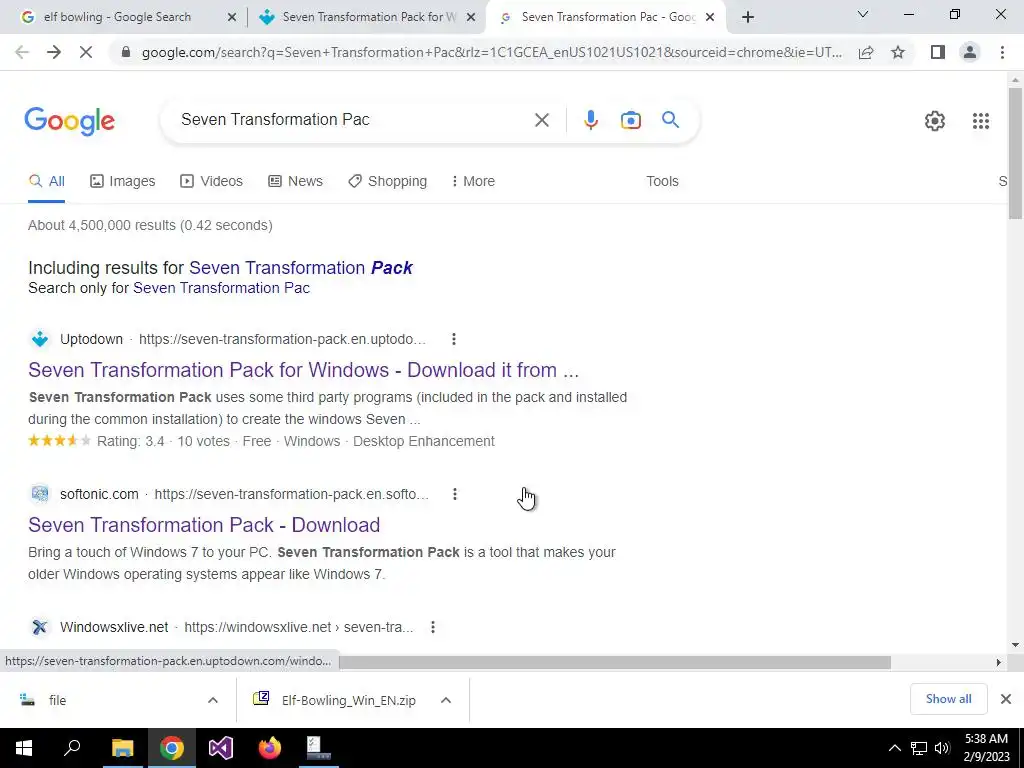The height and width of the screenshot is (768, 1024).
Task: Click the horizontal scrollbar thumb
Action: click(x=615, y=662)
